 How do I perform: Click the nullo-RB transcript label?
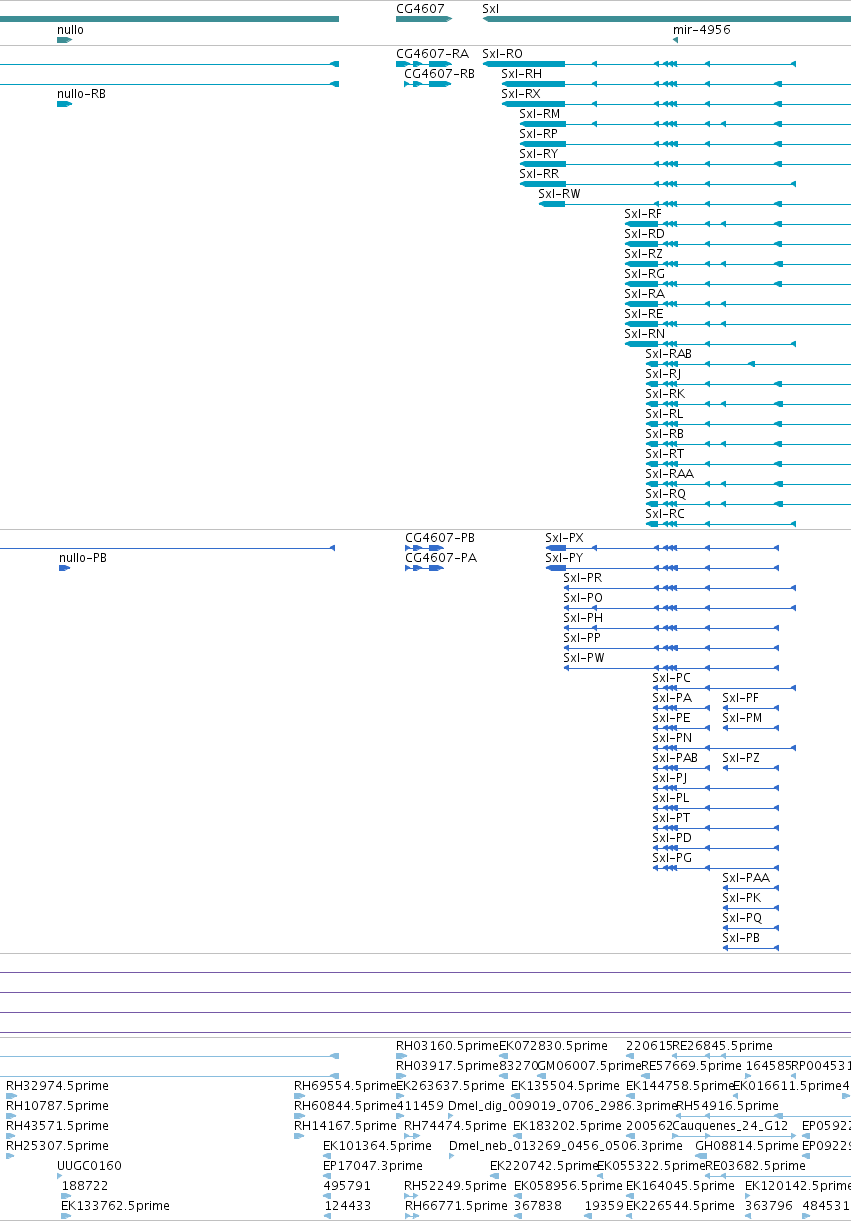[81, 94]
